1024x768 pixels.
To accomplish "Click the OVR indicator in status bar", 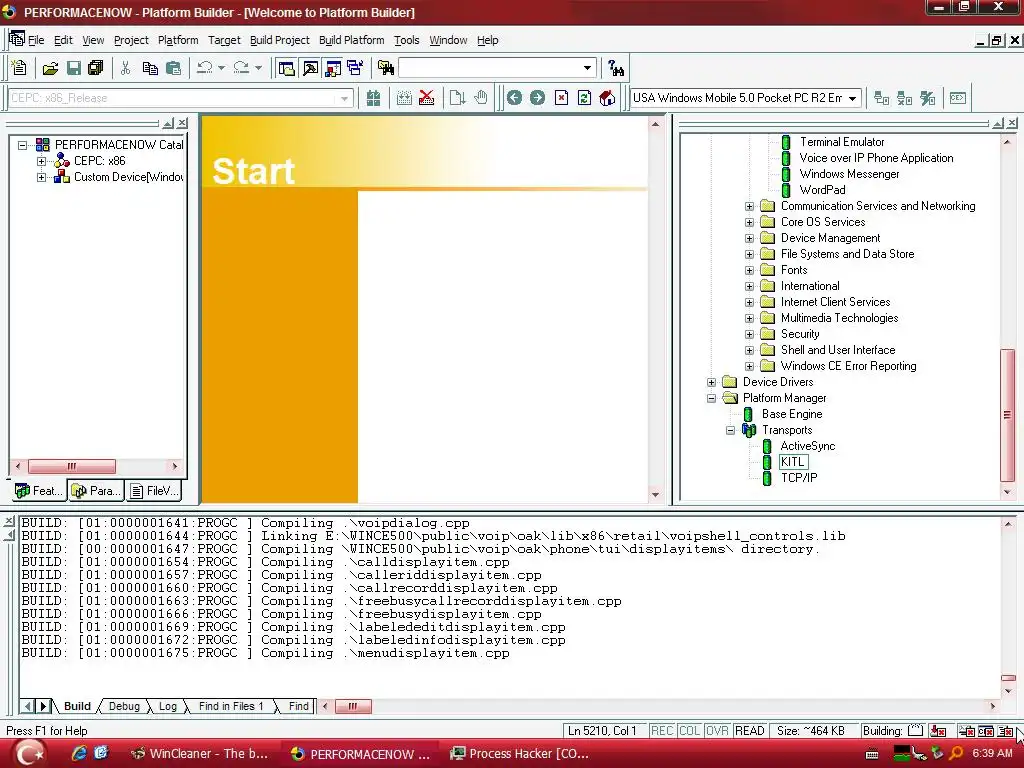I will click(x=716, y=731).
